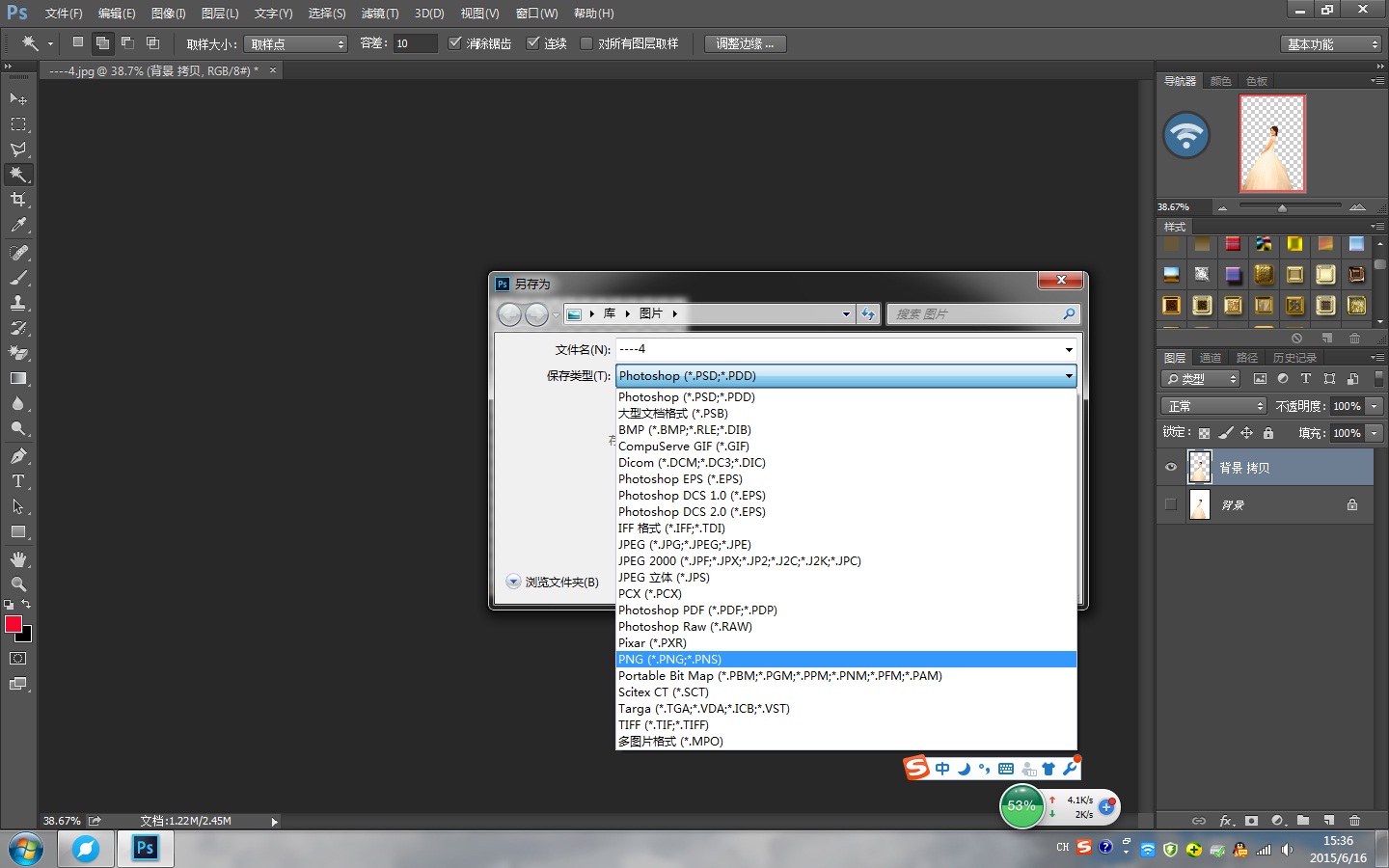Click the add layer style fx icon
1389x868 pixels.
pyautogui.click(x=1226, y=821)
